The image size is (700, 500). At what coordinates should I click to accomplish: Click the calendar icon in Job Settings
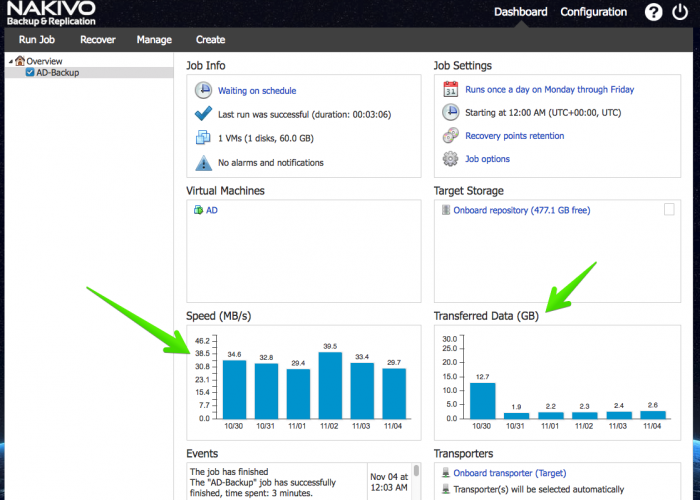pos(450,89)
